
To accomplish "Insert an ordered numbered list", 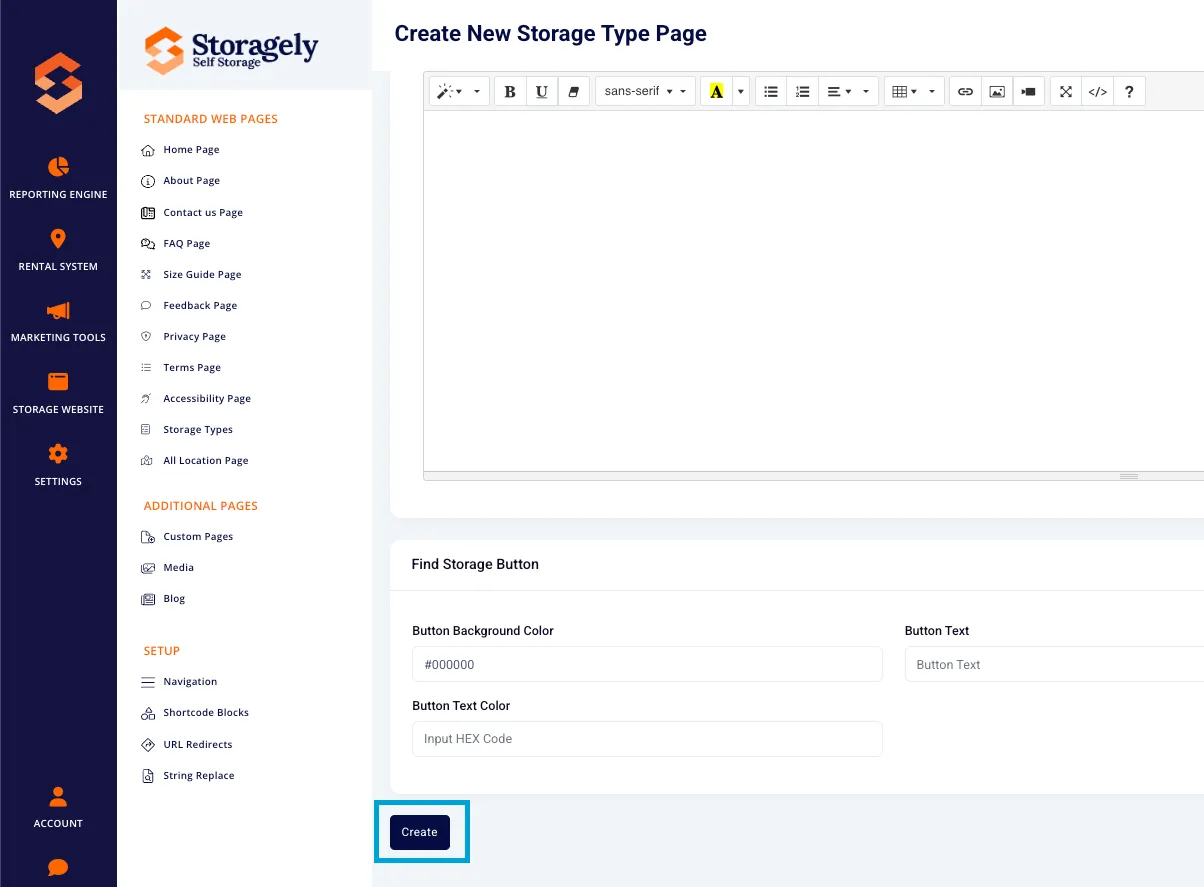I will 802,91.
